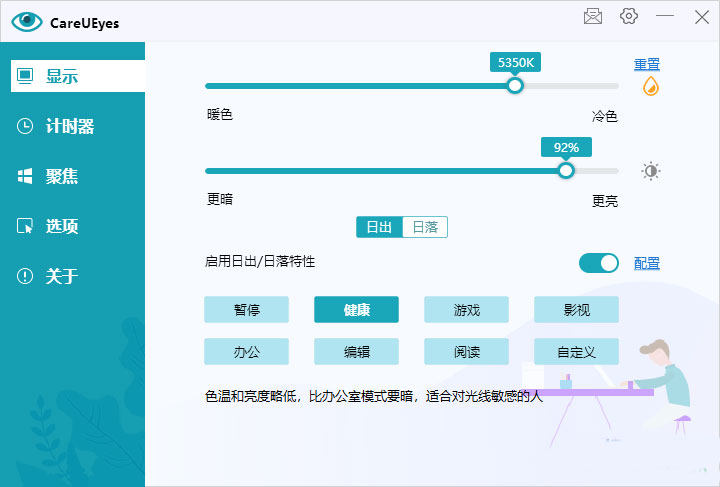The height and width of the screenshot is (487, 720).
Task: Select the 日落 sunset segment
Action: (x=425, y=227)
